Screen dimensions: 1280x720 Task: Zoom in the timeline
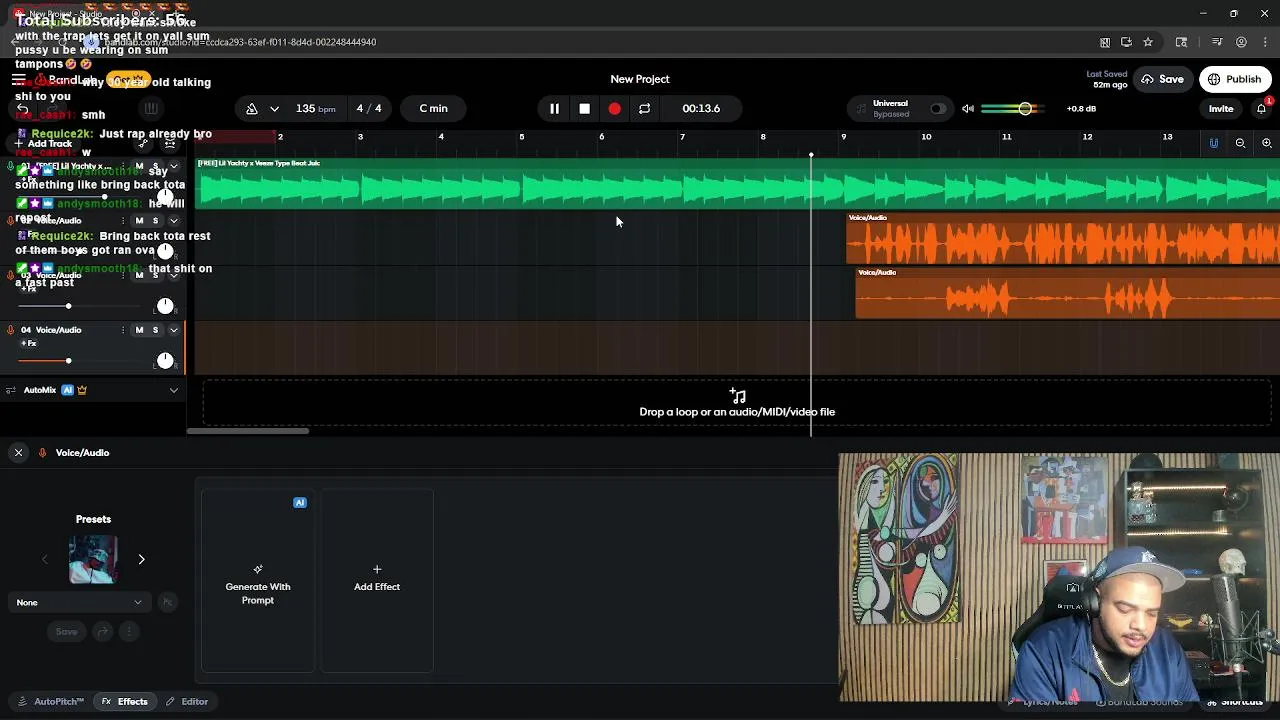[x=1267, y=144]
